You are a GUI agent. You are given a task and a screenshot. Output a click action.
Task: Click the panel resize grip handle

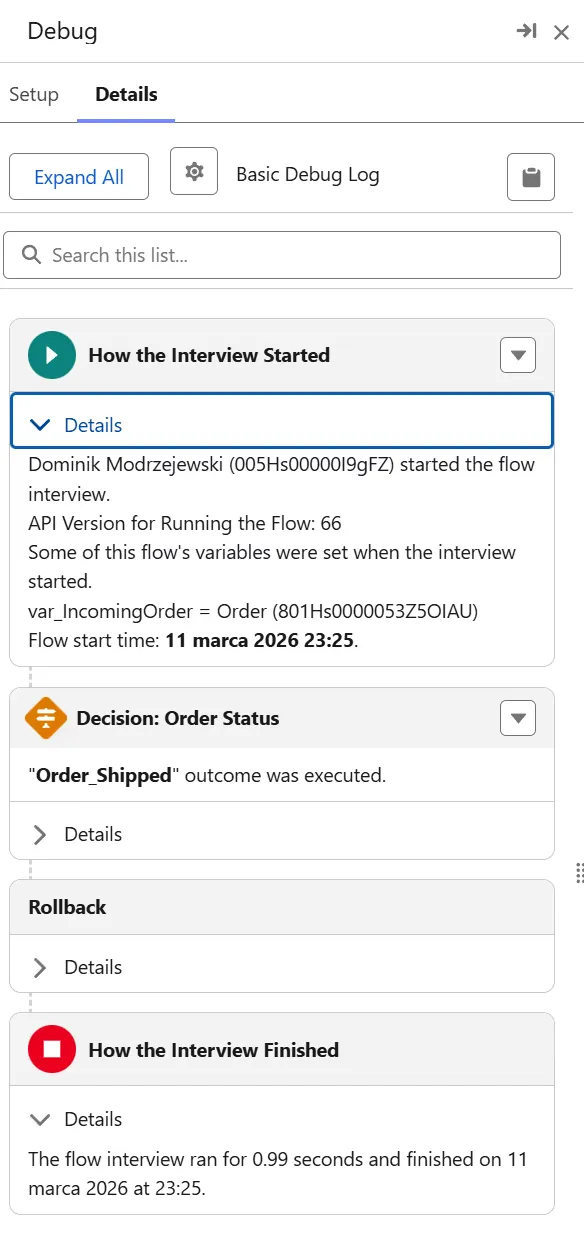580,873
